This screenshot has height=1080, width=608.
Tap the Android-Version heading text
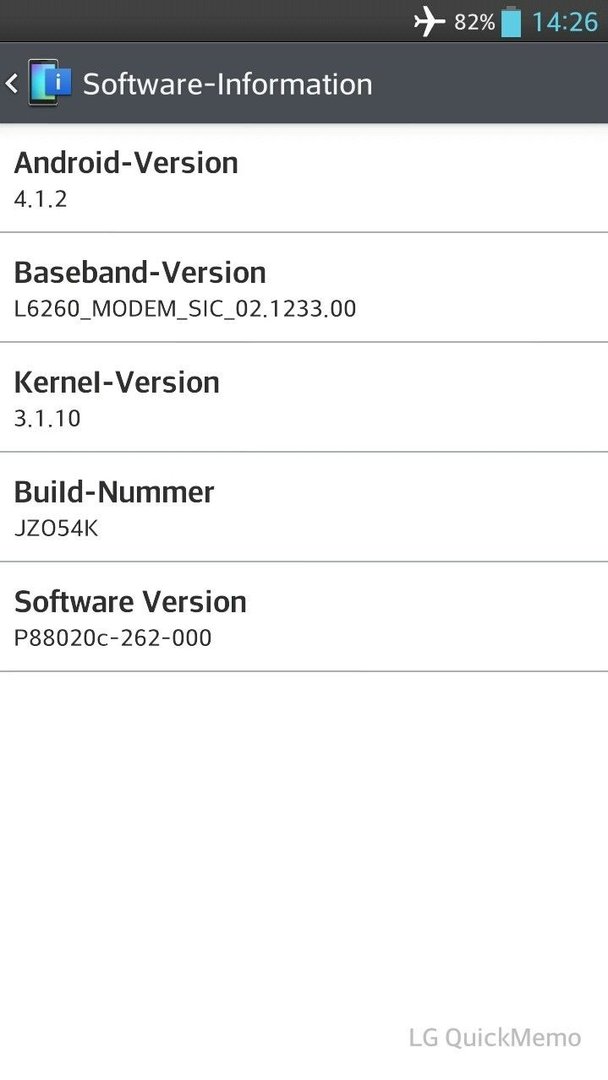pos(126,163)
